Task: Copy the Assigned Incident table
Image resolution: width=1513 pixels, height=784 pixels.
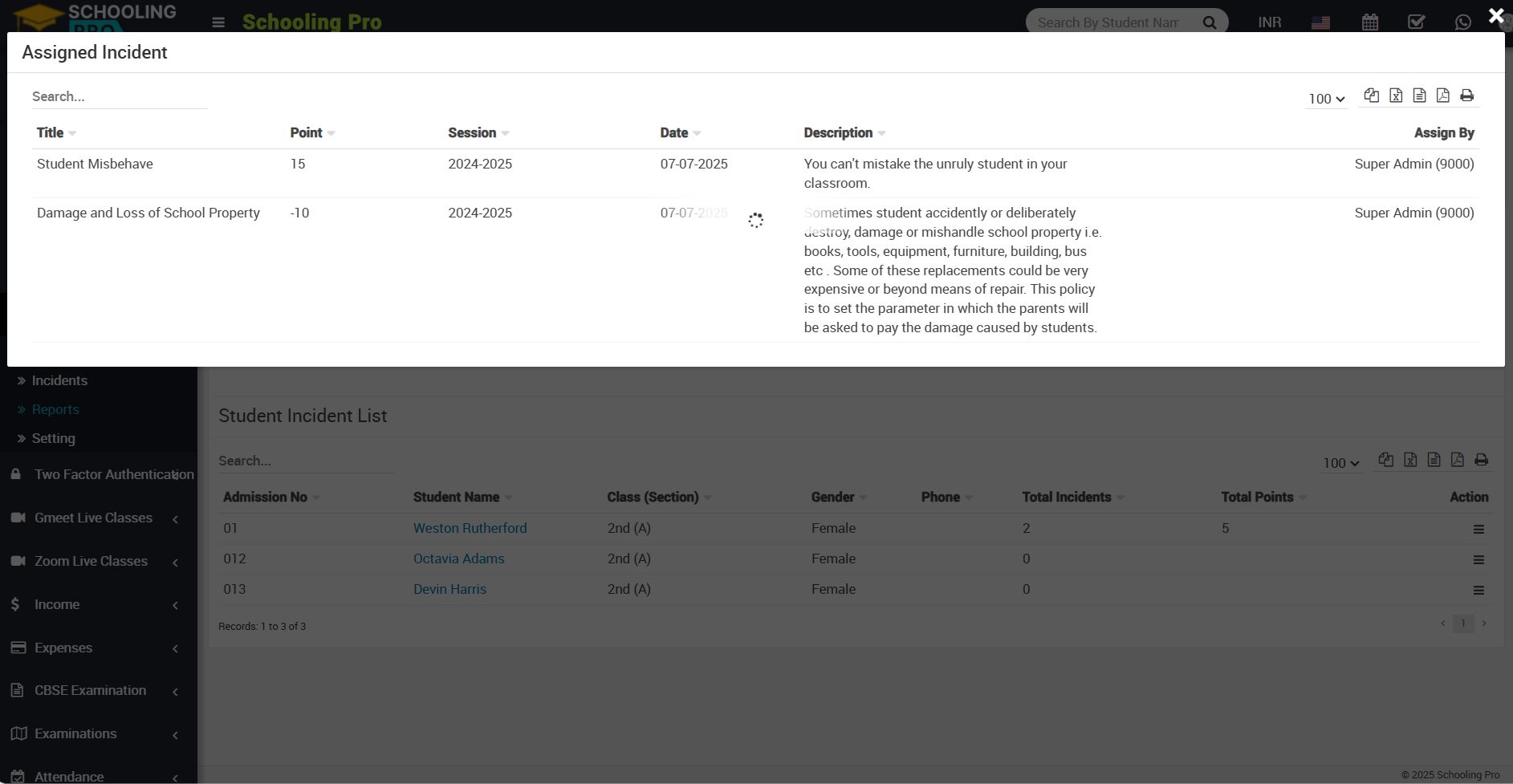Action: pyautogui.click(x=1372, y=95)
